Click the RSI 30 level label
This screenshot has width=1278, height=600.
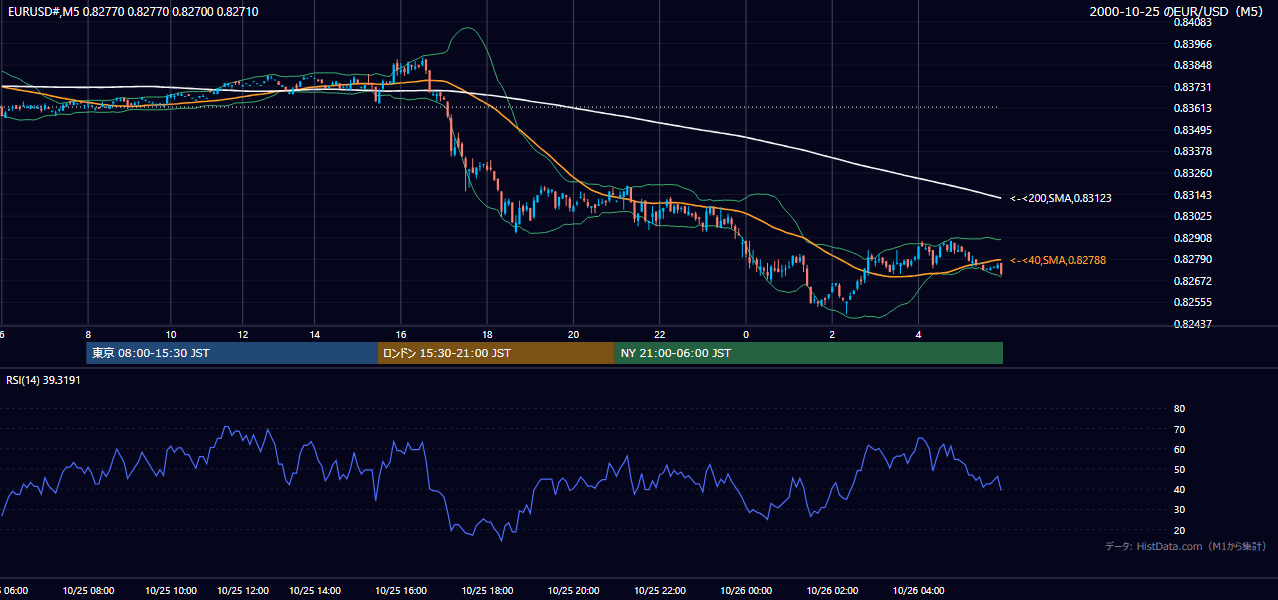pos(1179,510)
